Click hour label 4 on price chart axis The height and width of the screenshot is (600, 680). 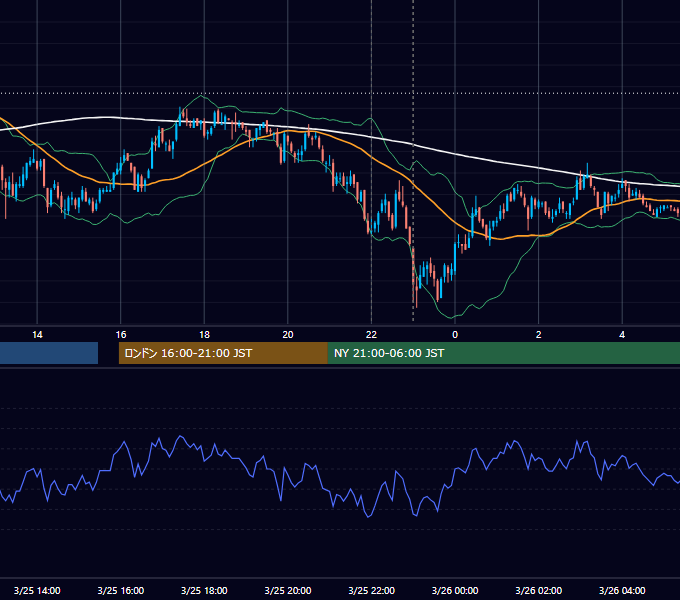tap(622, 335)
